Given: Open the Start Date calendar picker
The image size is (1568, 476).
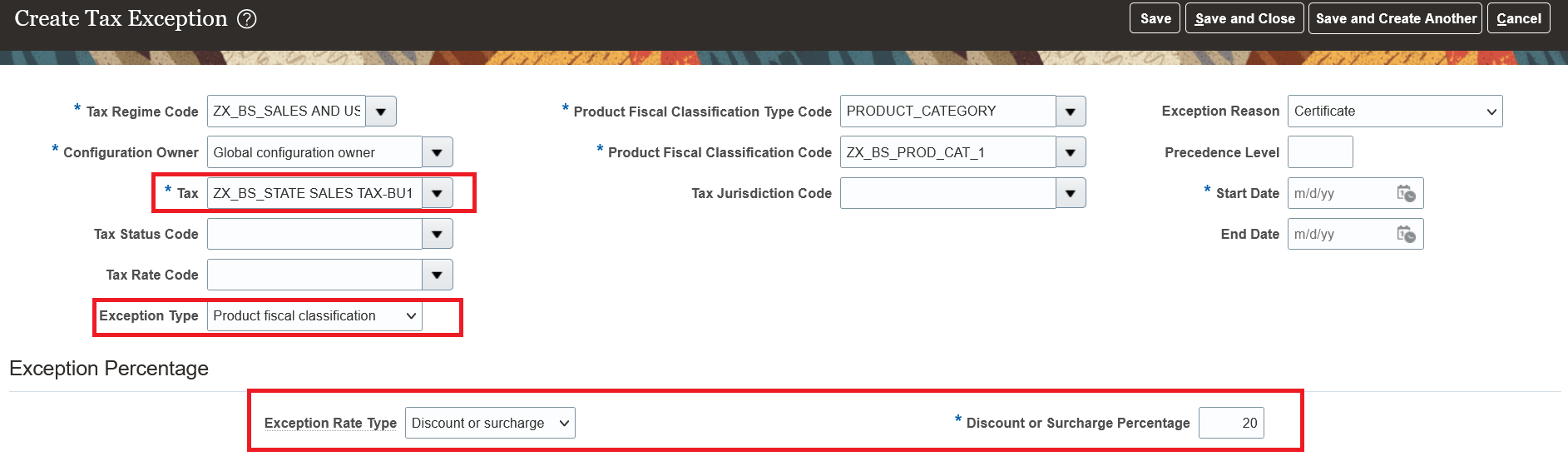Looking at the screenshot, I should click(x=1406, y=193).
